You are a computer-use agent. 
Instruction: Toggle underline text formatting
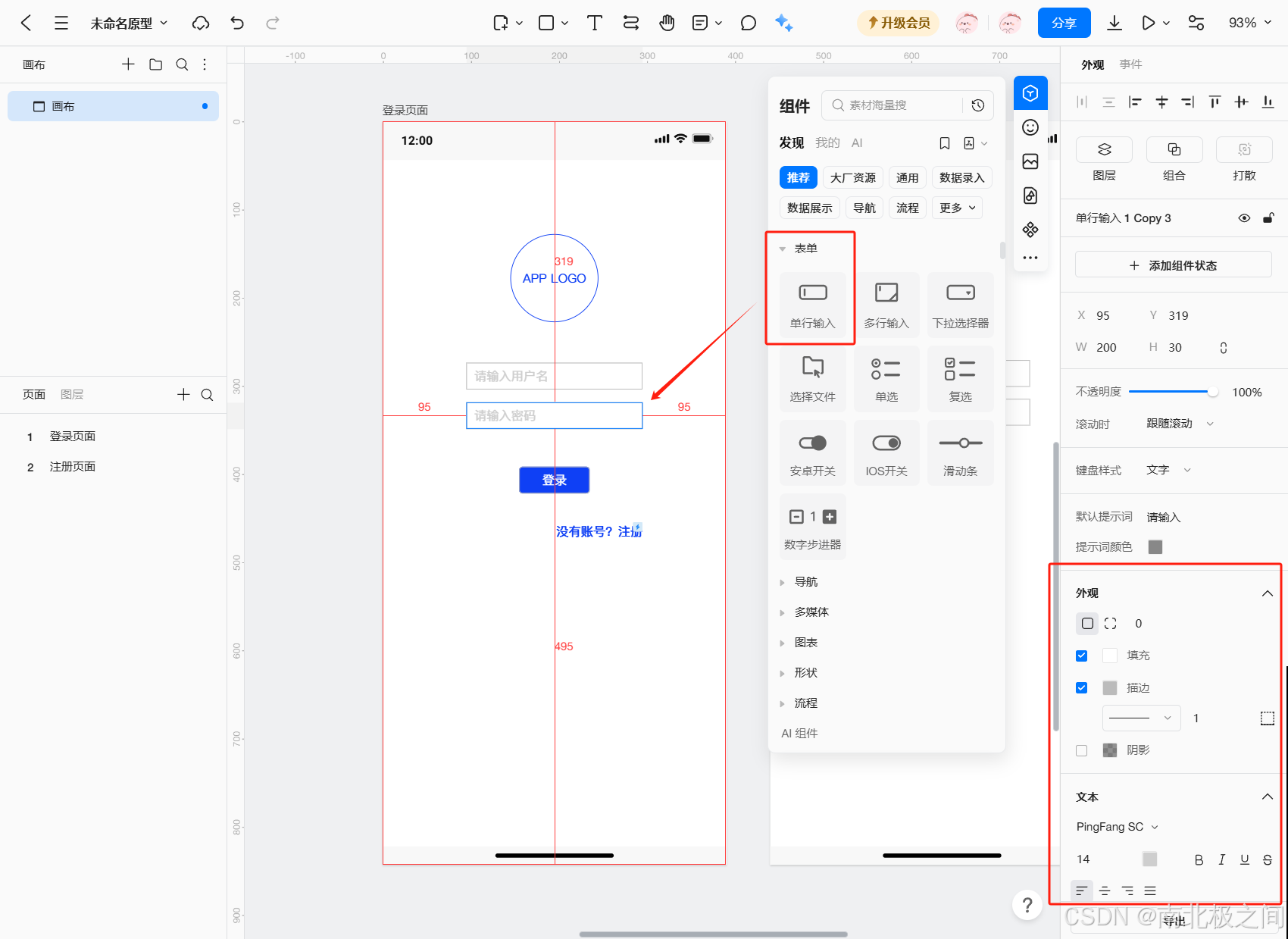click(x=1245, y=859)
